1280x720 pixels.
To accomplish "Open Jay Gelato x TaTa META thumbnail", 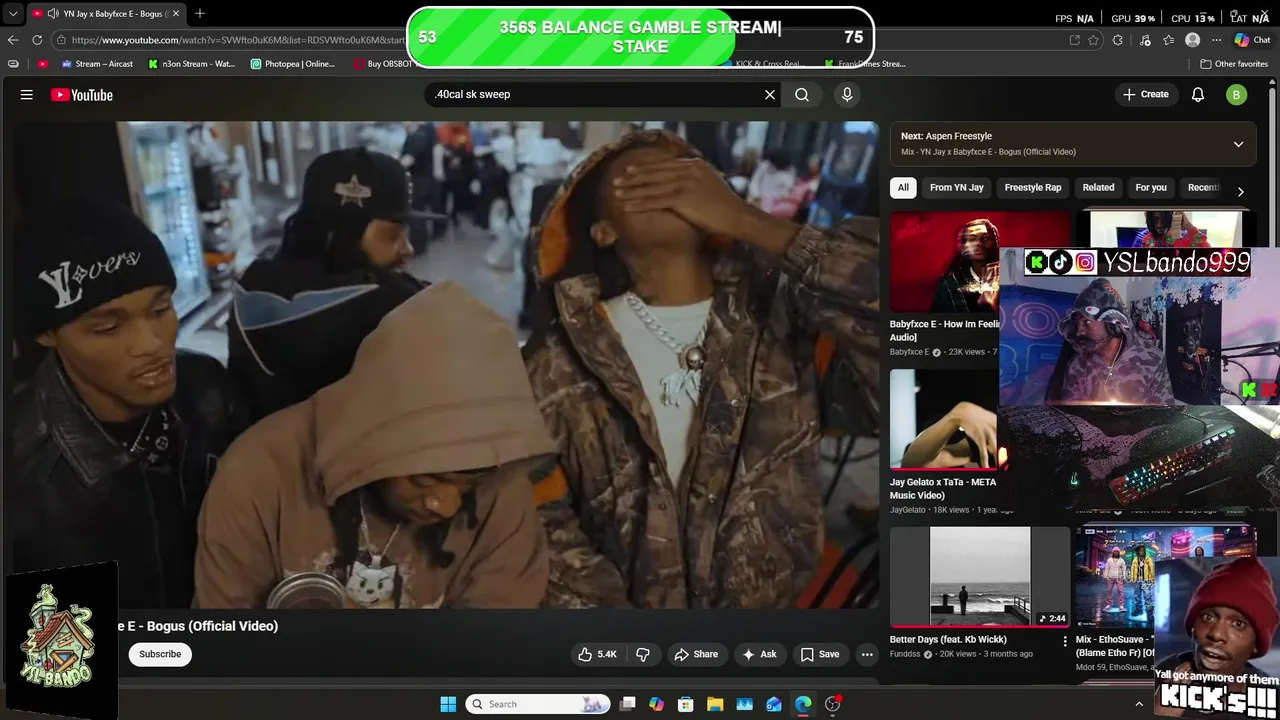I will [944, 419].
